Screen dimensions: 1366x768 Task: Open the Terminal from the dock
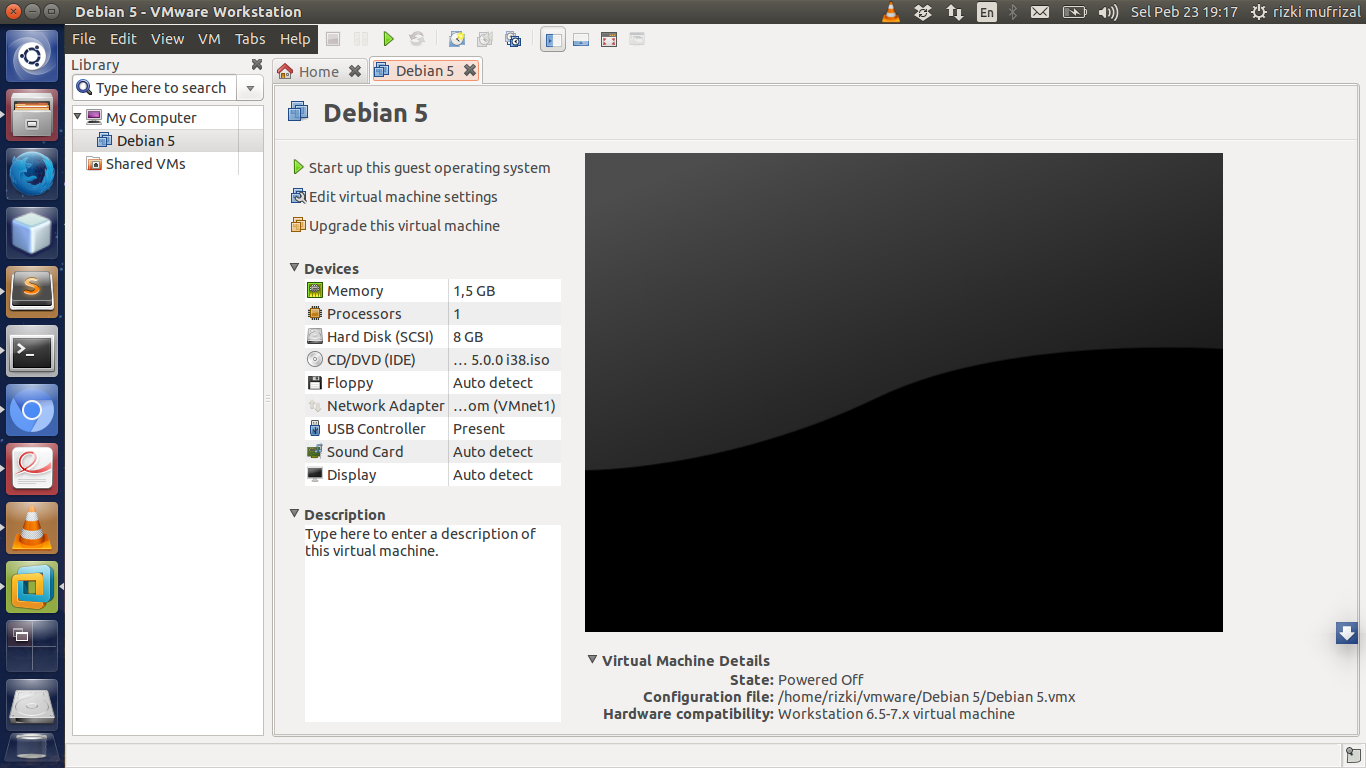[x=33, y=351]
